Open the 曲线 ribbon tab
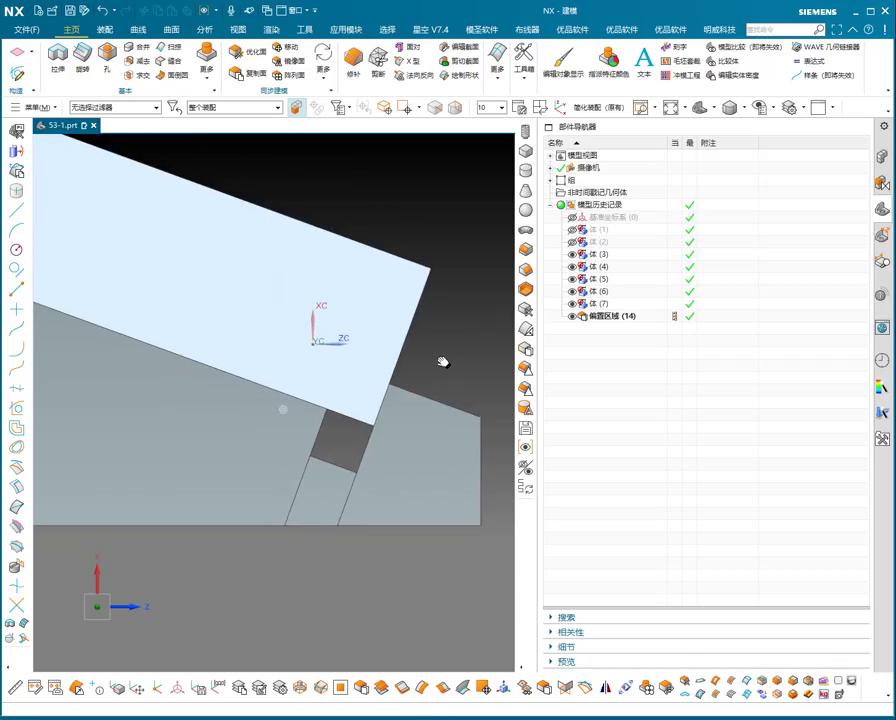This screenshot has width=896, height=720. click(x=138, y=30)
